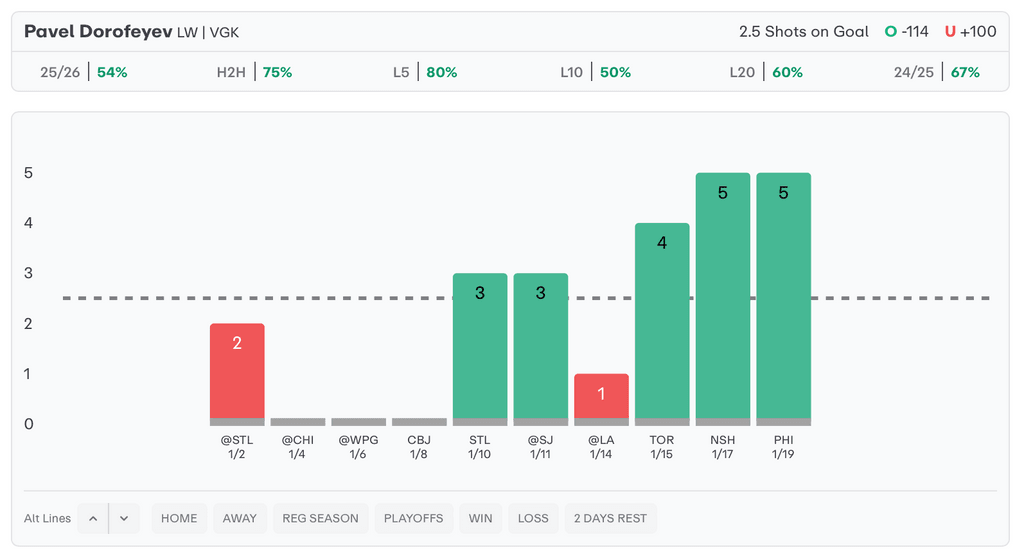Show the L10 games split
This screenshot has width=1024, height=559.
click(595, 72)
